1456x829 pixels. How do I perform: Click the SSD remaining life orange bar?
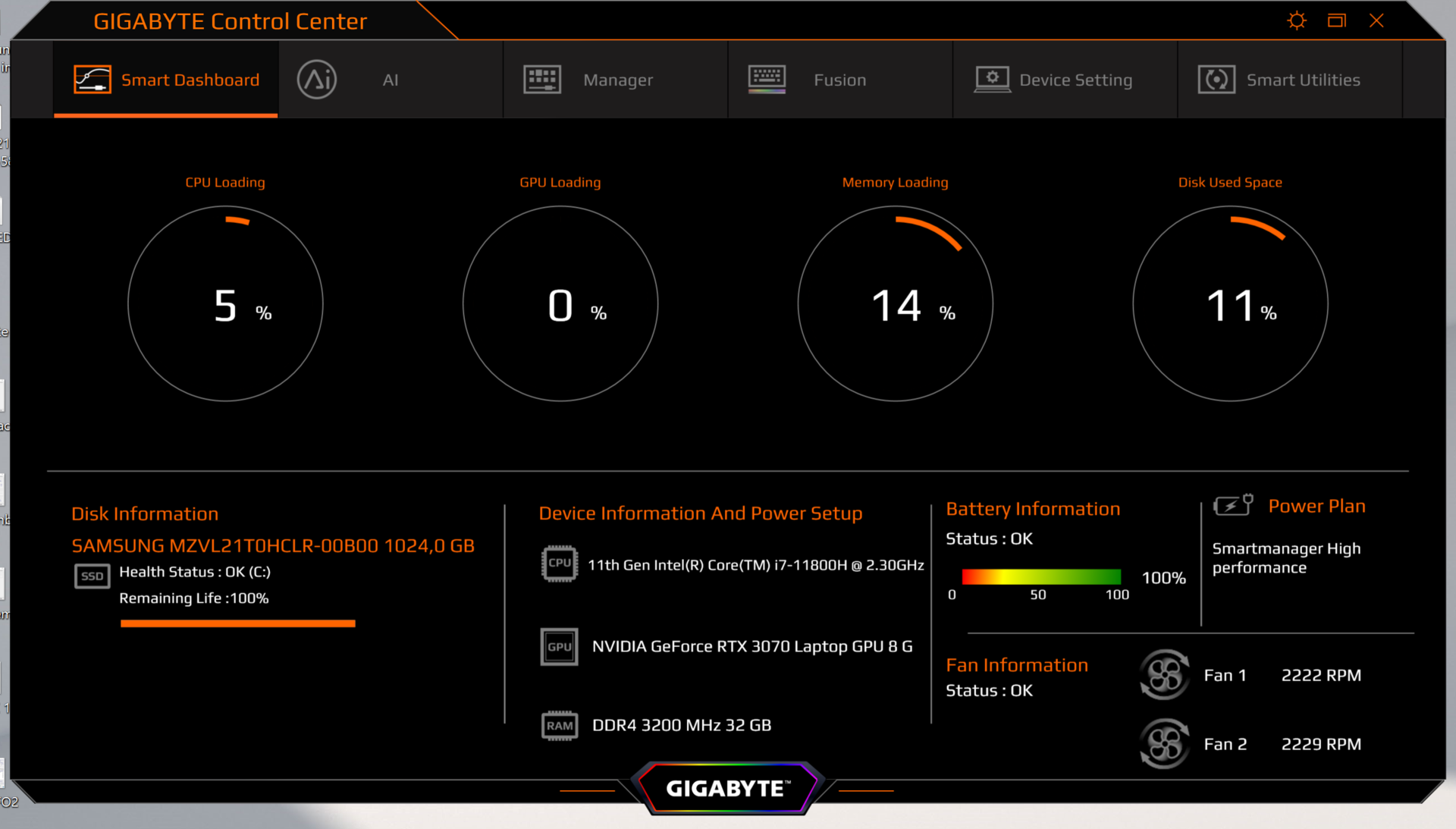click(x=237, y=623)
